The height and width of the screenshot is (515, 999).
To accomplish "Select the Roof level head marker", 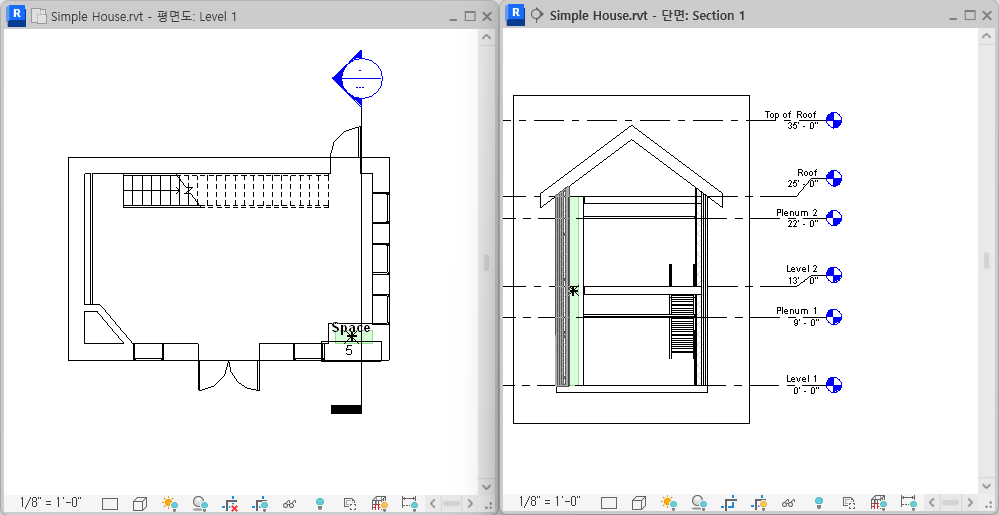I will tap(833, 178).
